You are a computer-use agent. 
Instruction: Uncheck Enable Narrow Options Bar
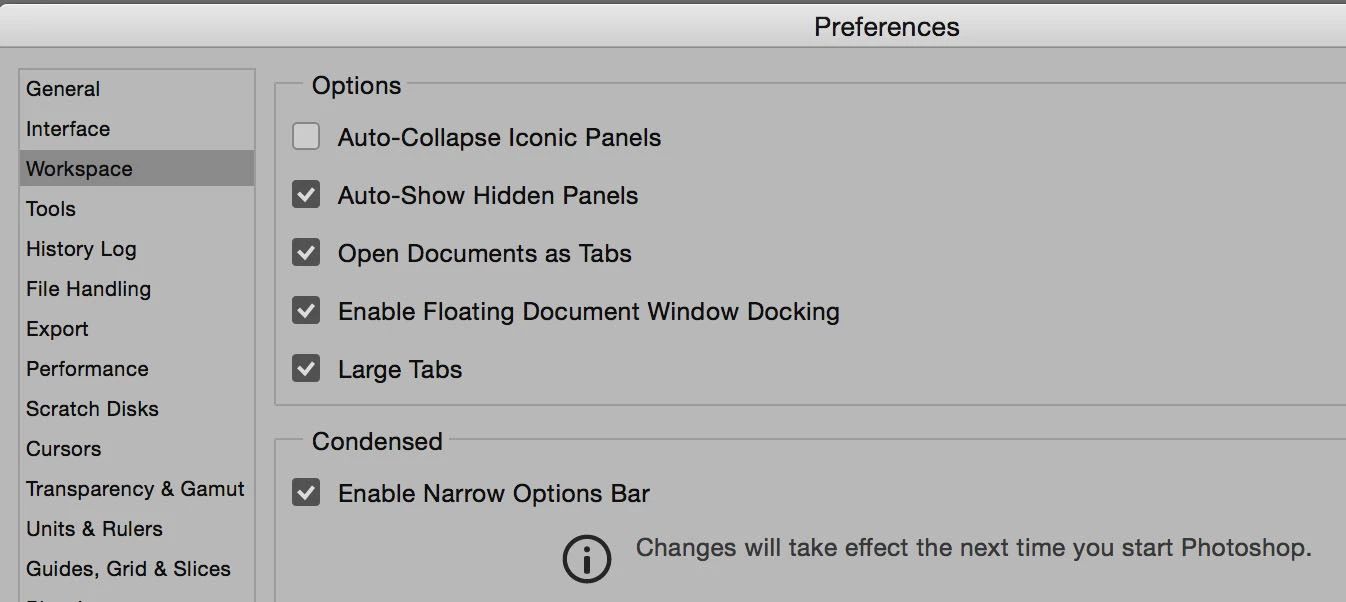[x=306, y=493]
